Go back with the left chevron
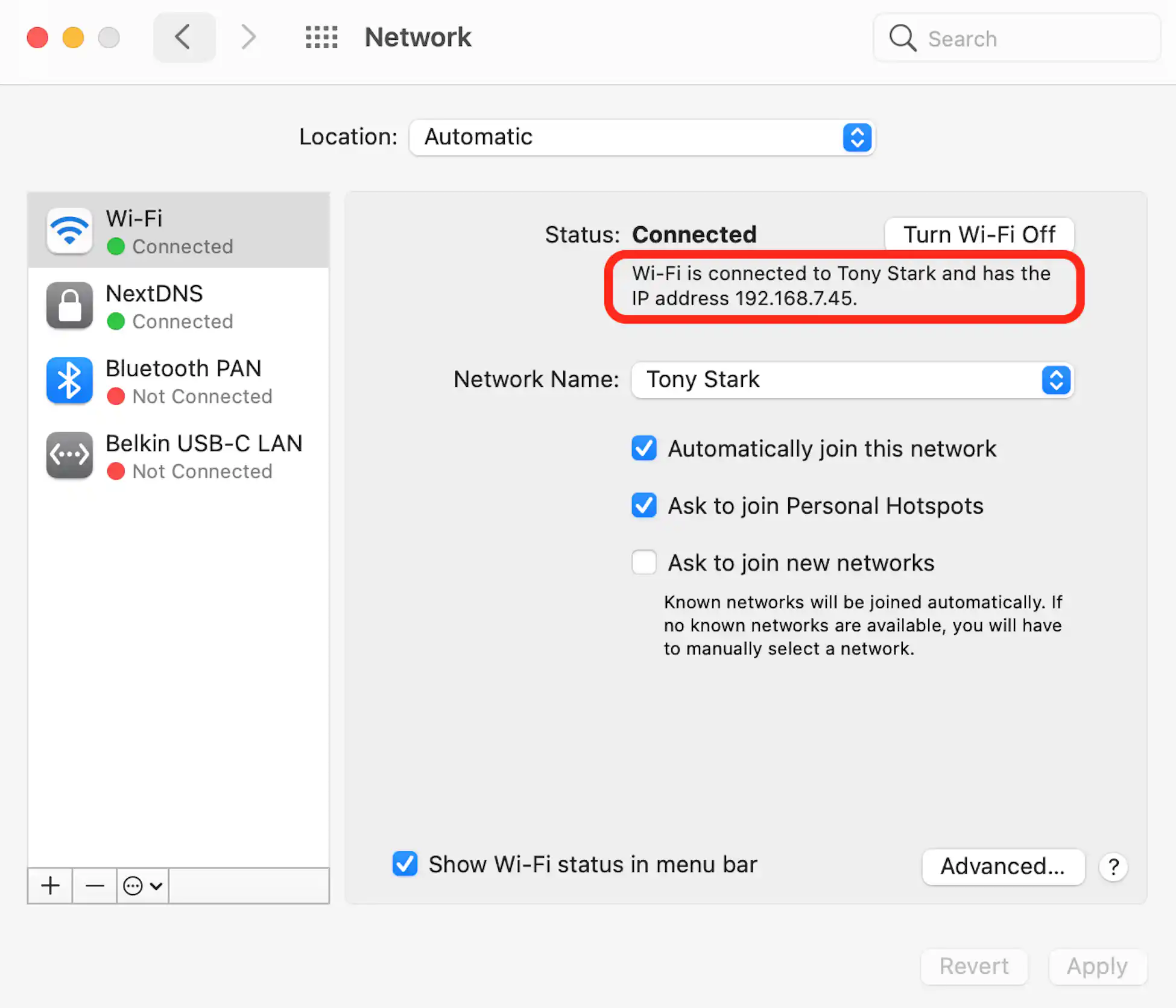 pyautogui.click(x=184, y=37)
